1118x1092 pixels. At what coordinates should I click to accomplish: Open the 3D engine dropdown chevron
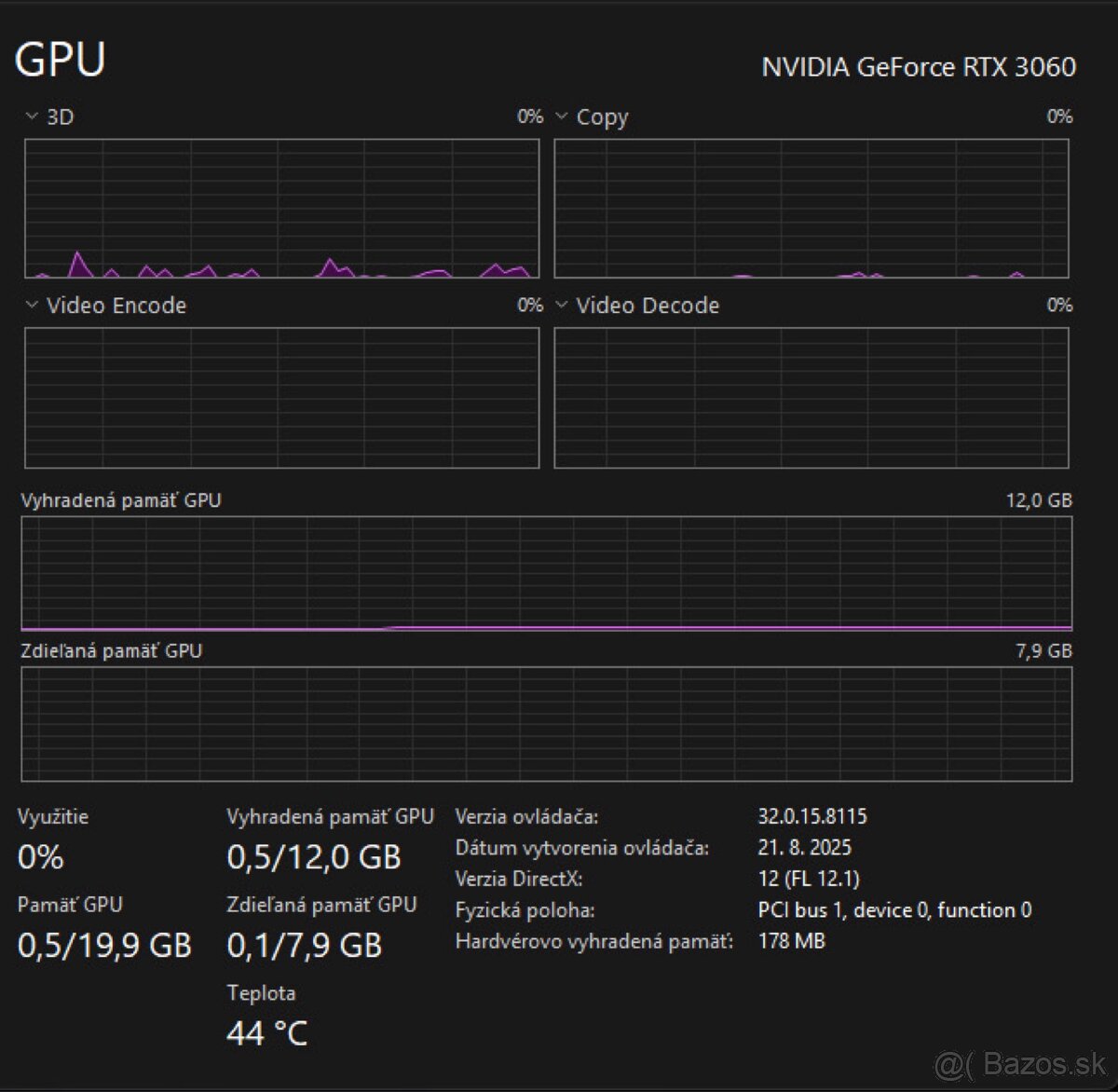click(33, 117)
